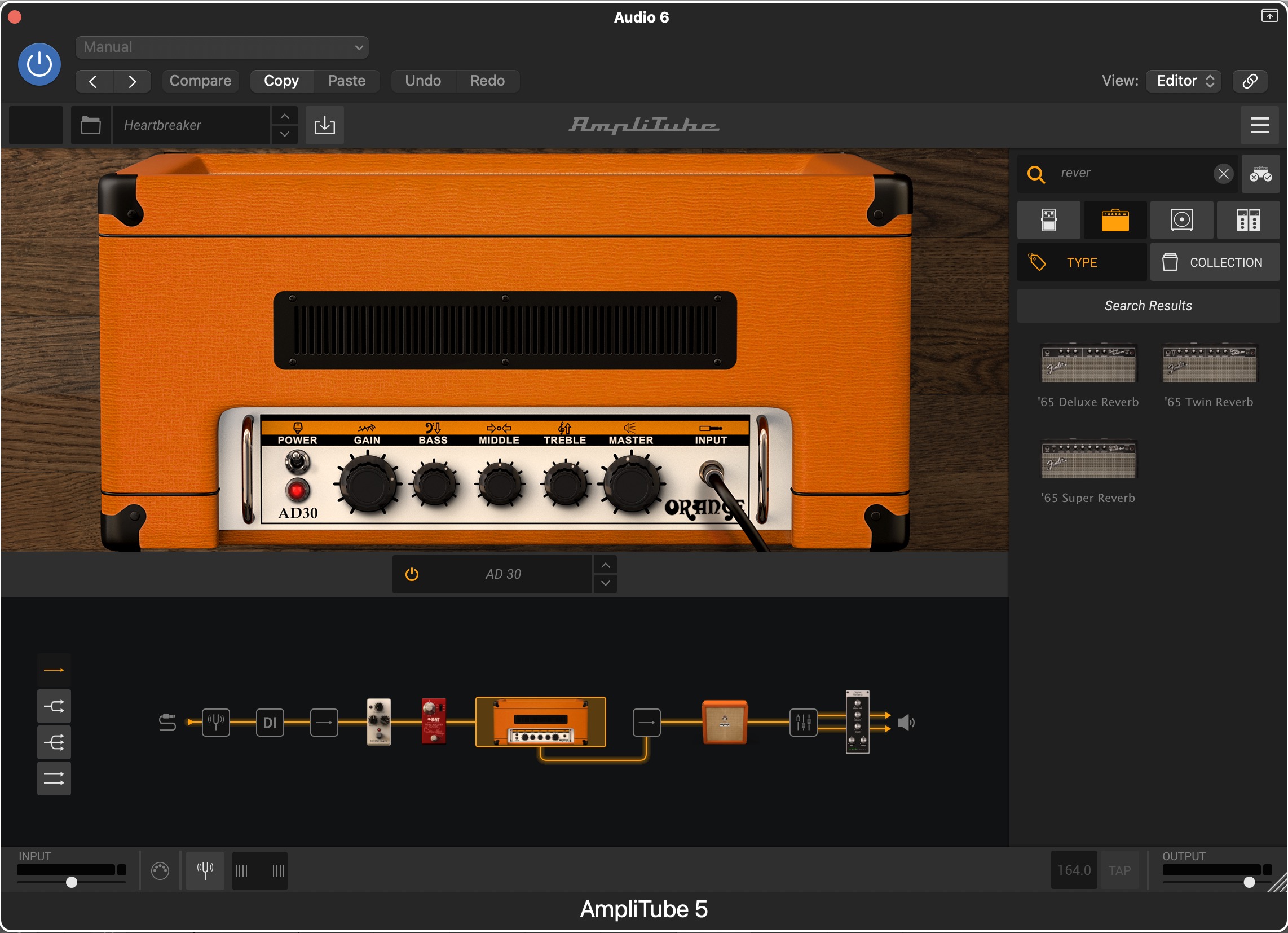Open the tuner block in signal chain
The width and height of the screenshot is (1288, 933).
216,723
